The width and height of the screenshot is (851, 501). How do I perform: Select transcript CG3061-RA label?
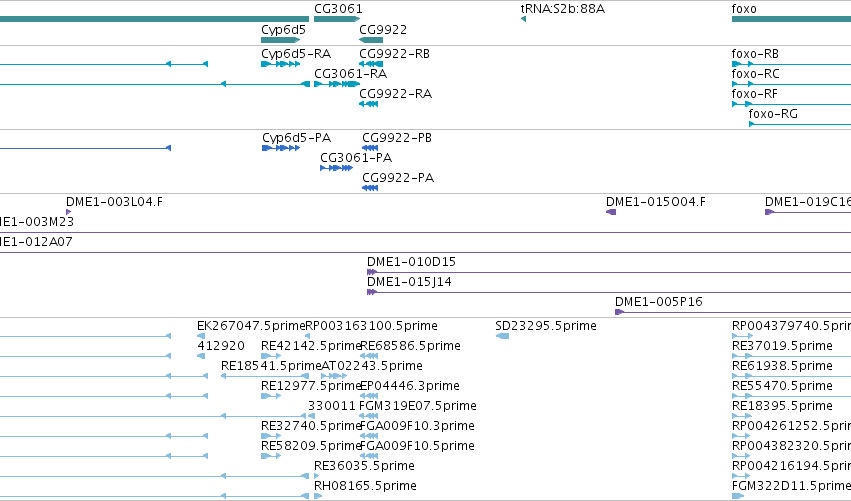pyautogui.click(x=351, y=74)
